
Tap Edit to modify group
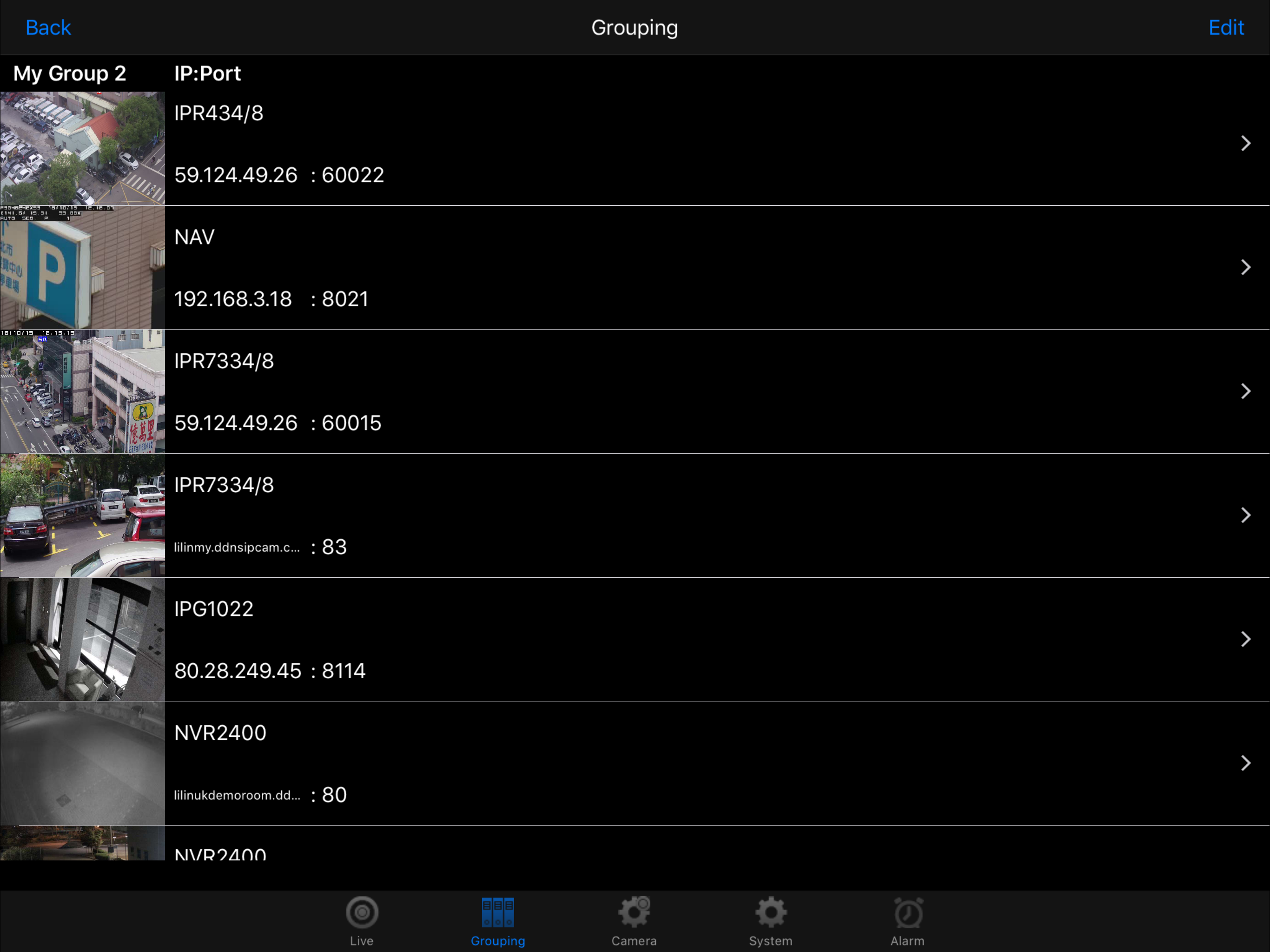[x=1226, y=27]
